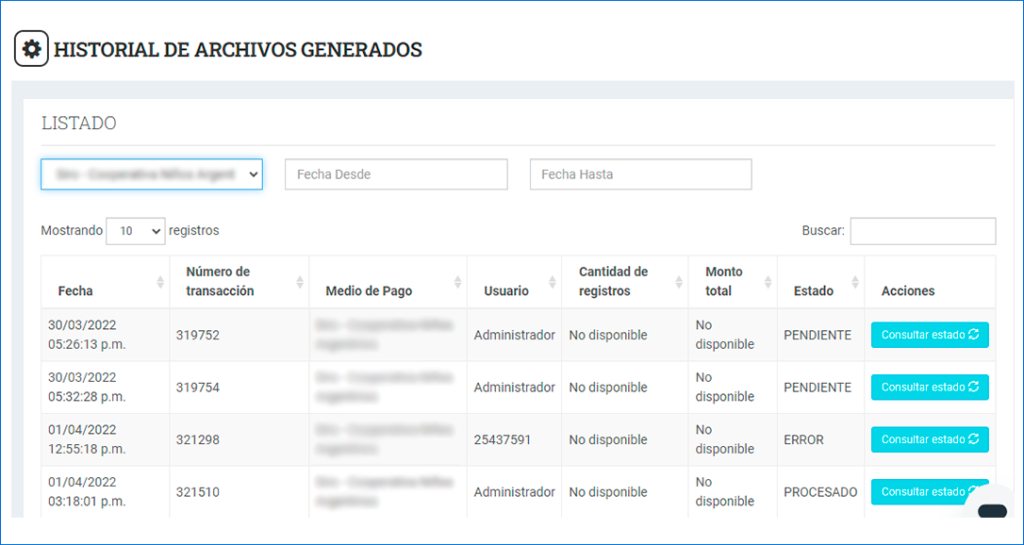
Task: Consultar estado for processed transaction 321510
Action: tap(925, 491)
